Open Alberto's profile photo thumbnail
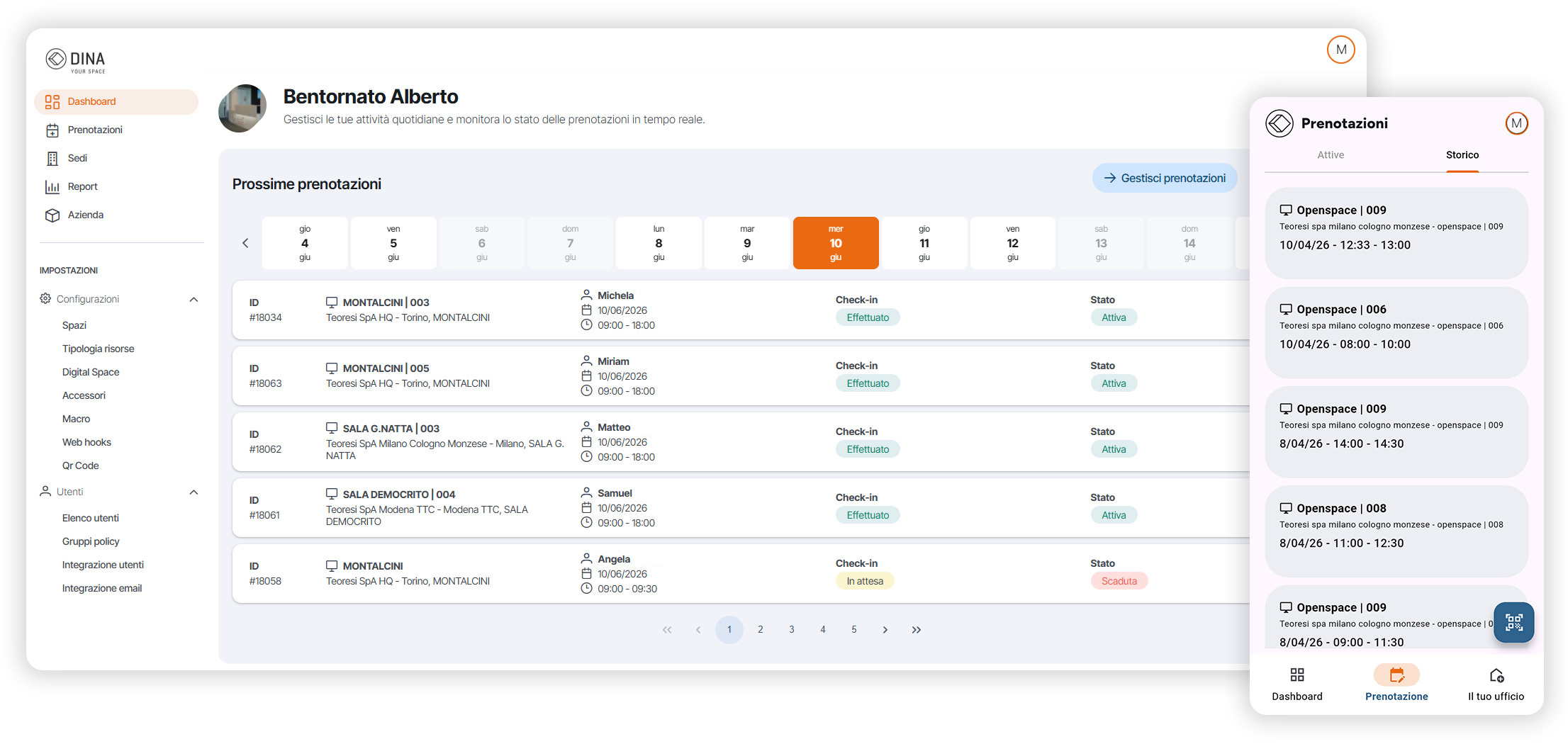1568x756 pixels. point(243,108)
